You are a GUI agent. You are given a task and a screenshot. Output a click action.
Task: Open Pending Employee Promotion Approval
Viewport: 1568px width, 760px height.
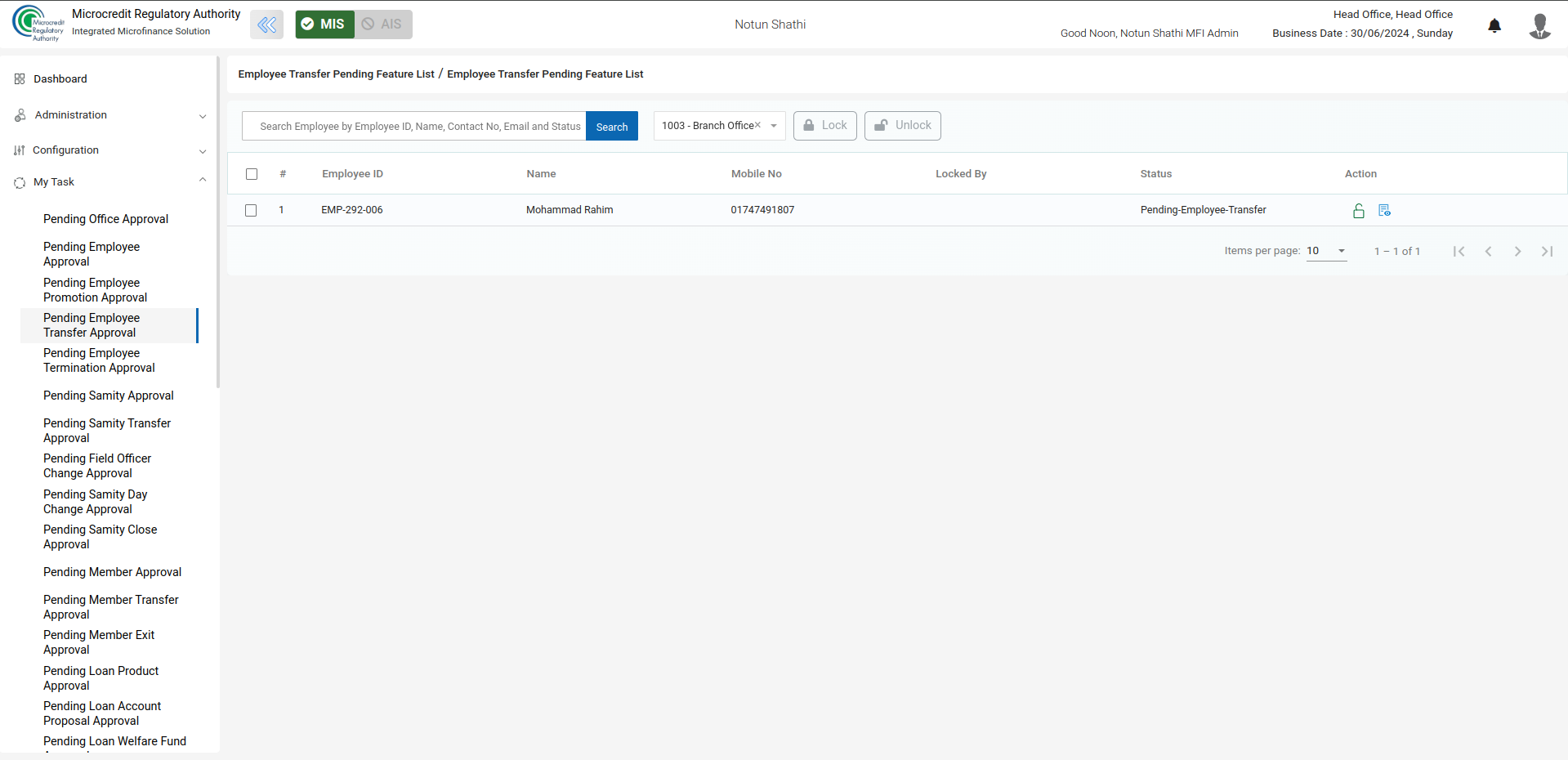[x=95, y=290]
